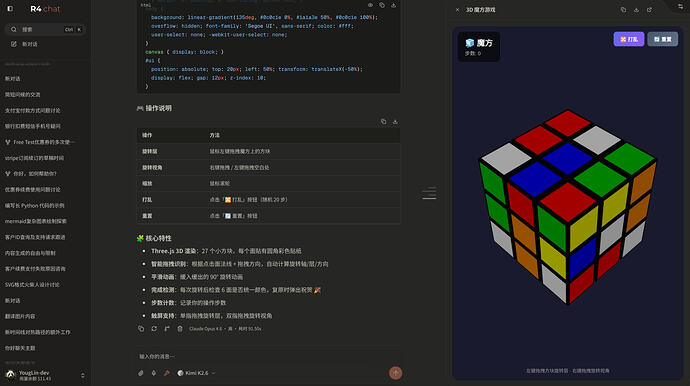Viewport: 690px width, 386px height.
Task: Send the message with the orange arrow button
Action: click(396, 373)
